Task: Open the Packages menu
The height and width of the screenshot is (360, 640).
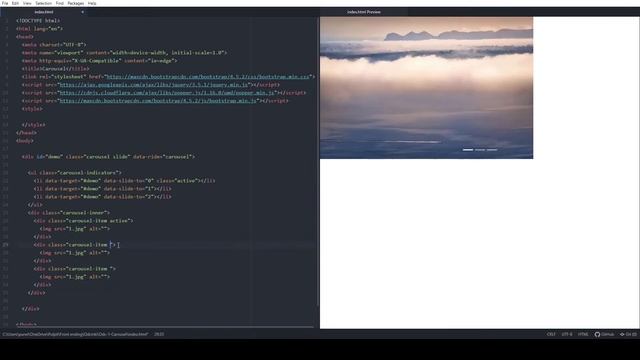Action: coord(76,3)
